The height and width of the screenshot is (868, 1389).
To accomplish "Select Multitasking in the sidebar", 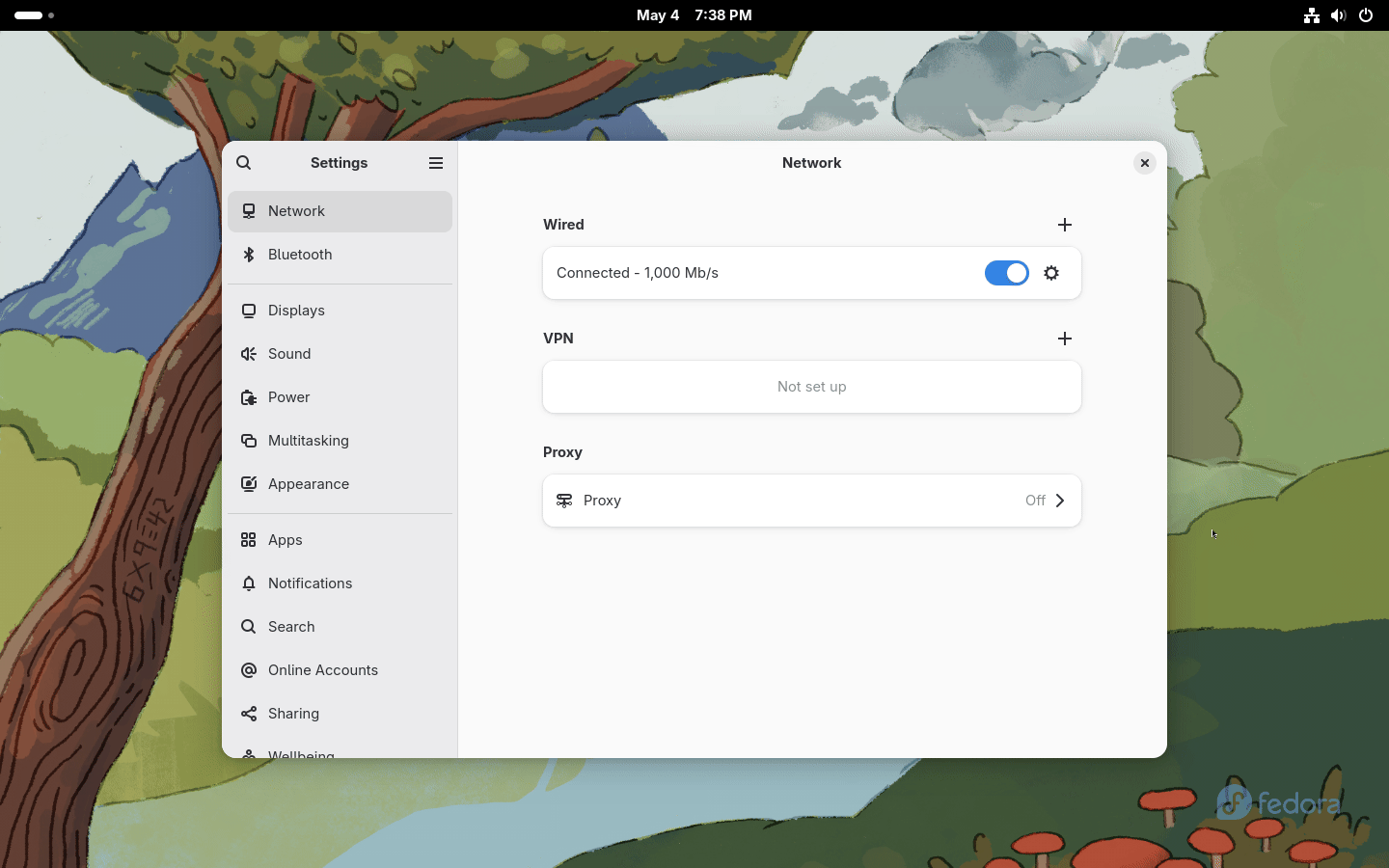I will tap(340, 441).
